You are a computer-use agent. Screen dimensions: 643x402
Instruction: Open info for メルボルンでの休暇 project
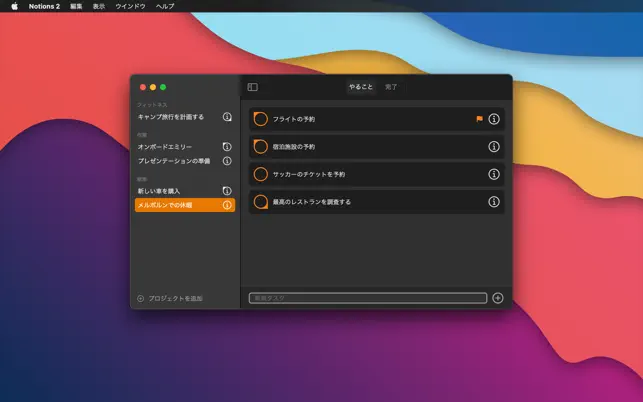pos(227,205)
